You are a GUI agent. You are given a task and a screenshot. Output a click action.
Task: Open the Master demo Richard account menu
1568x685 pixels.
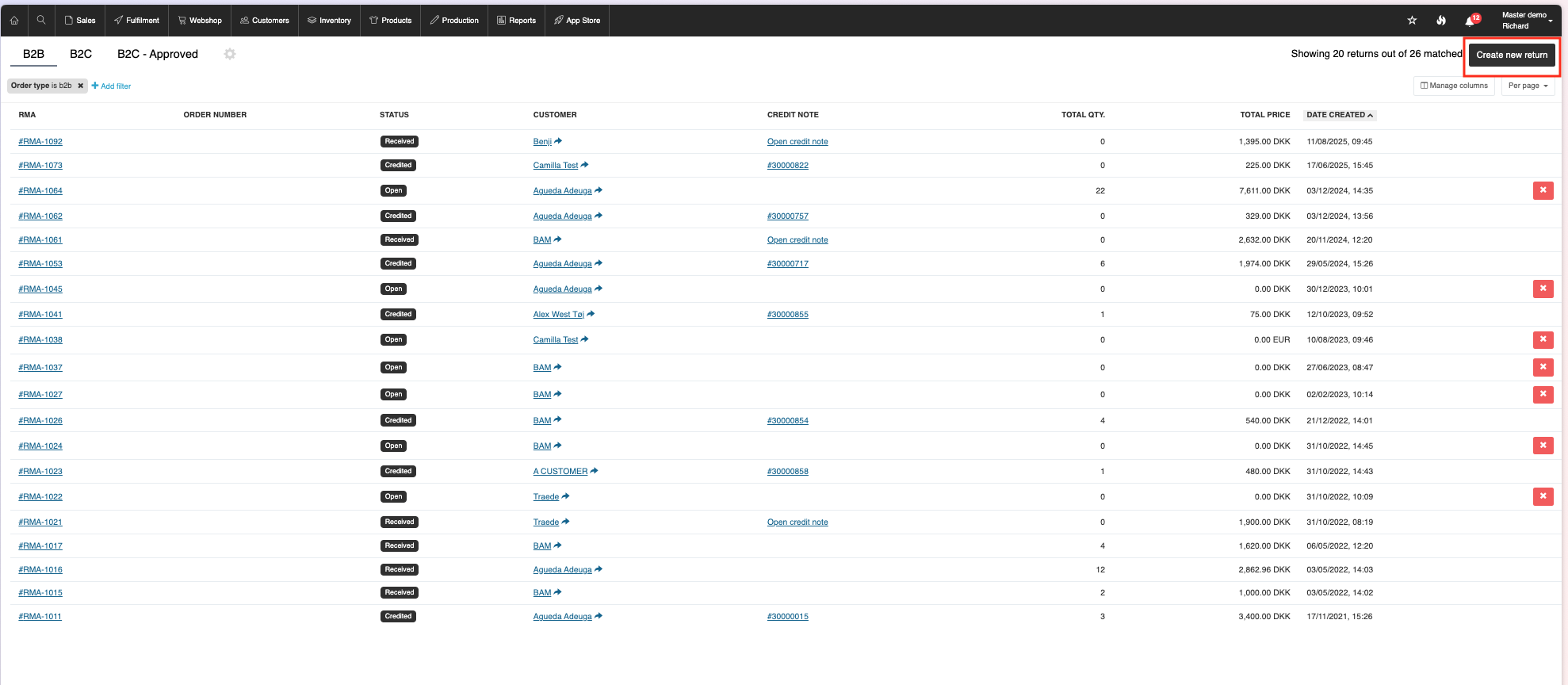[1526, 21]
